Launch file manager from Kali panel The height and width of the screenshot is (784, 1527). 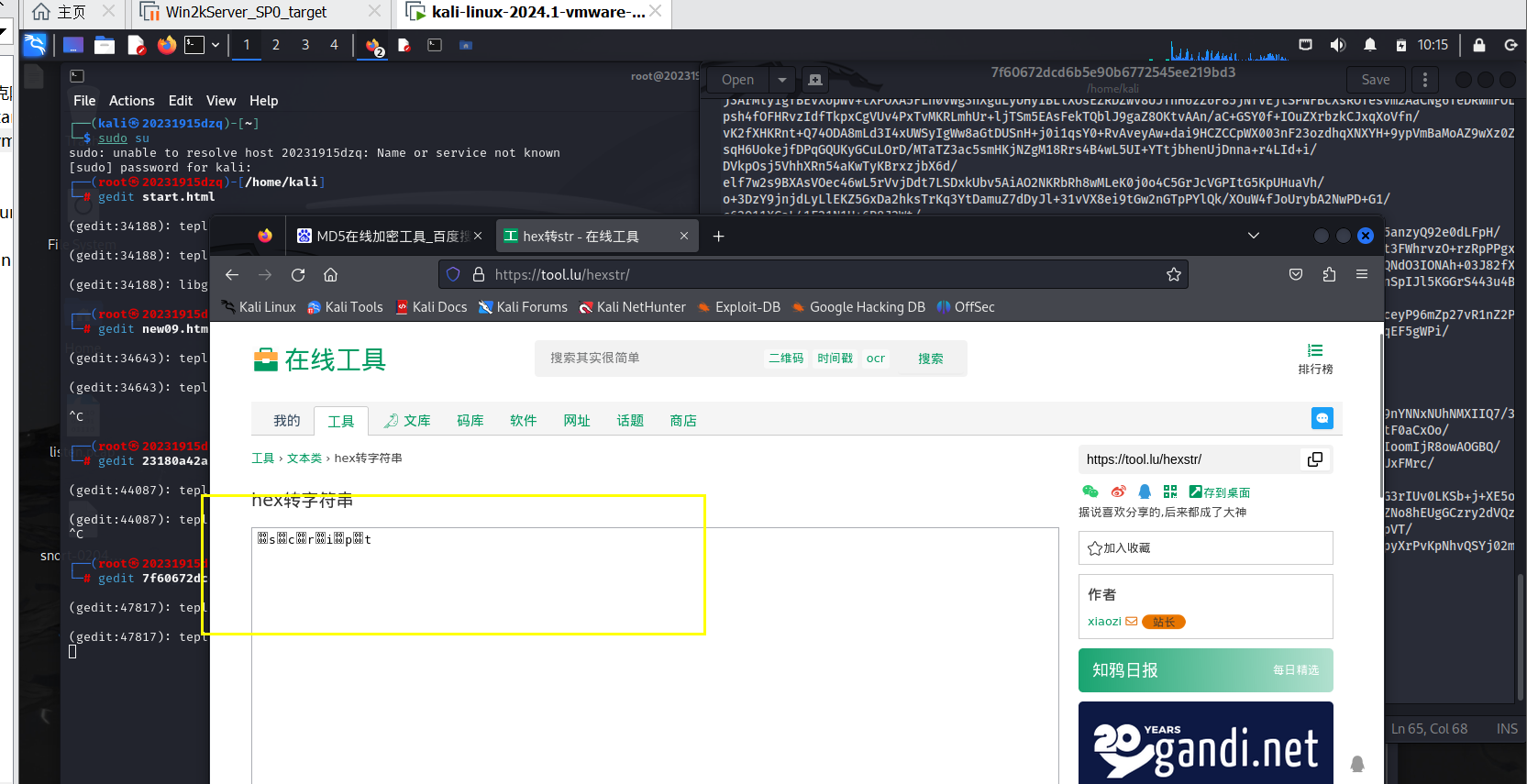tap(105, 45)
